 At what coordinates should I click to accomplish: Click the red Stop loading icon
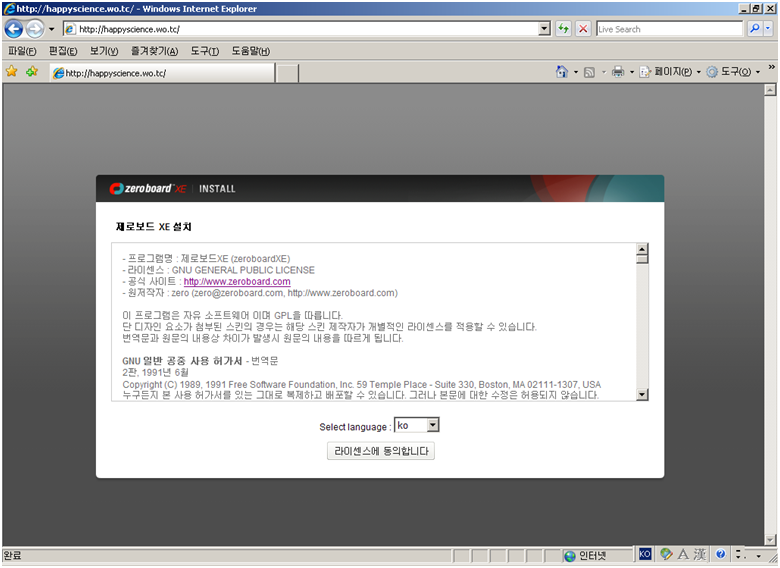[x=583, y=29]
